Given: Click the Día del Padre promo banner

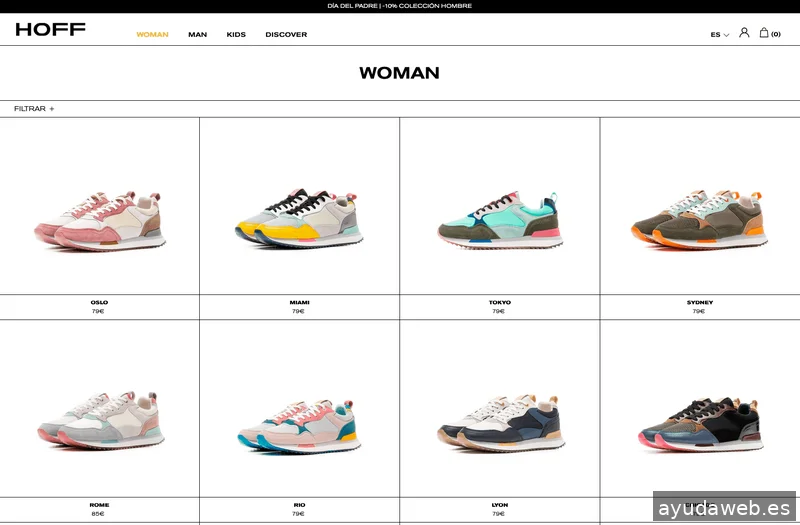Looking at the screenshot, I should click(x=400, y=6).
